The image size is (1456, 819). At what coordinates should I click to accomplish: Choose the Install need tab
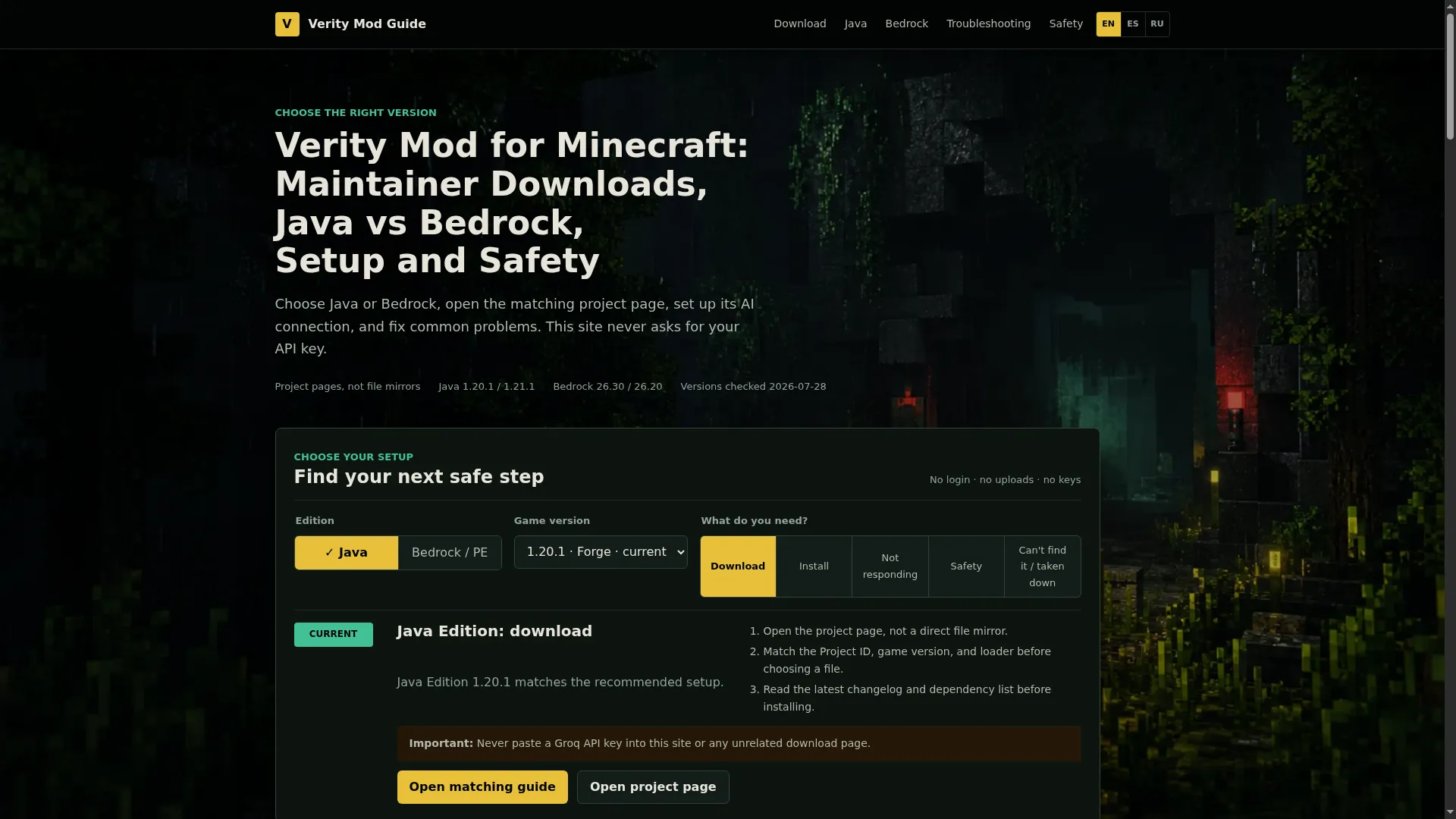(x=814, y=566)
